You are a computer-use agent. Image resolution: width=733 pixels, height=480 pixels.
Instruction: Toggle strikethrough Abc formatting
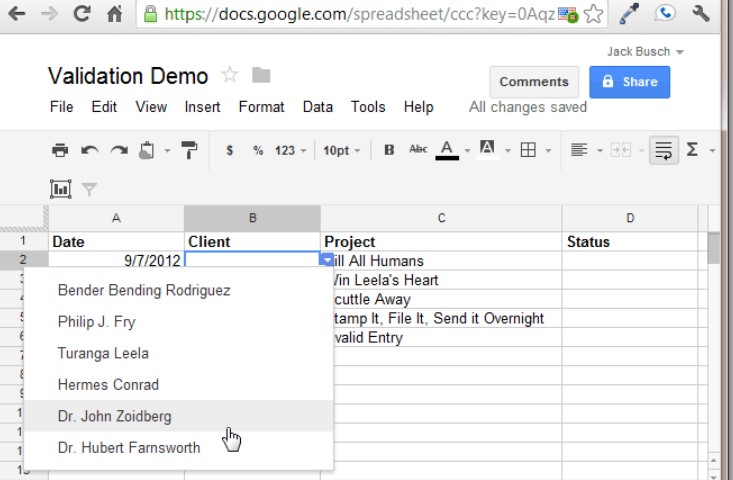(418, 149)
